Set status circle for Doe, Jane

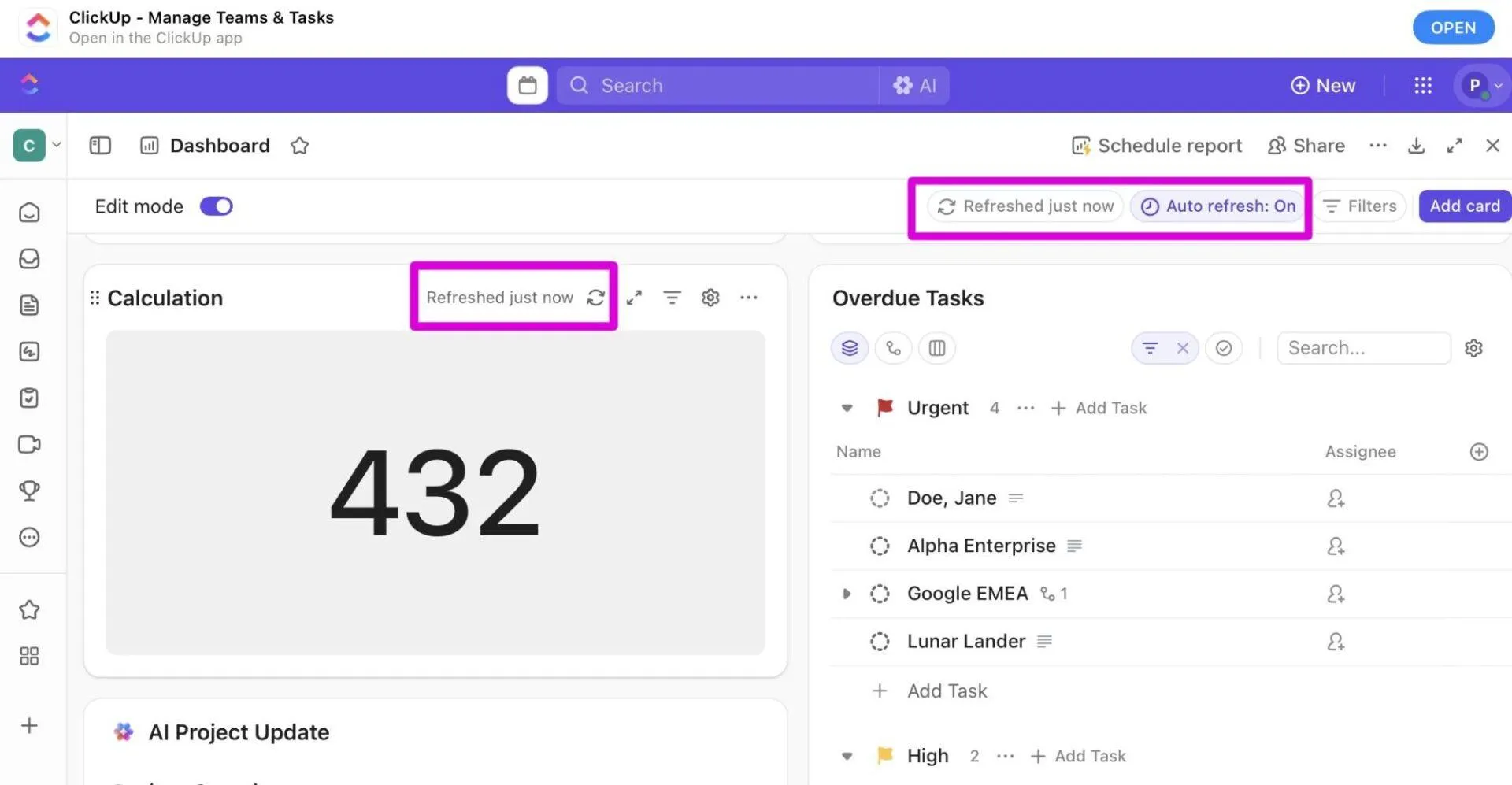[x=880, y=498]
